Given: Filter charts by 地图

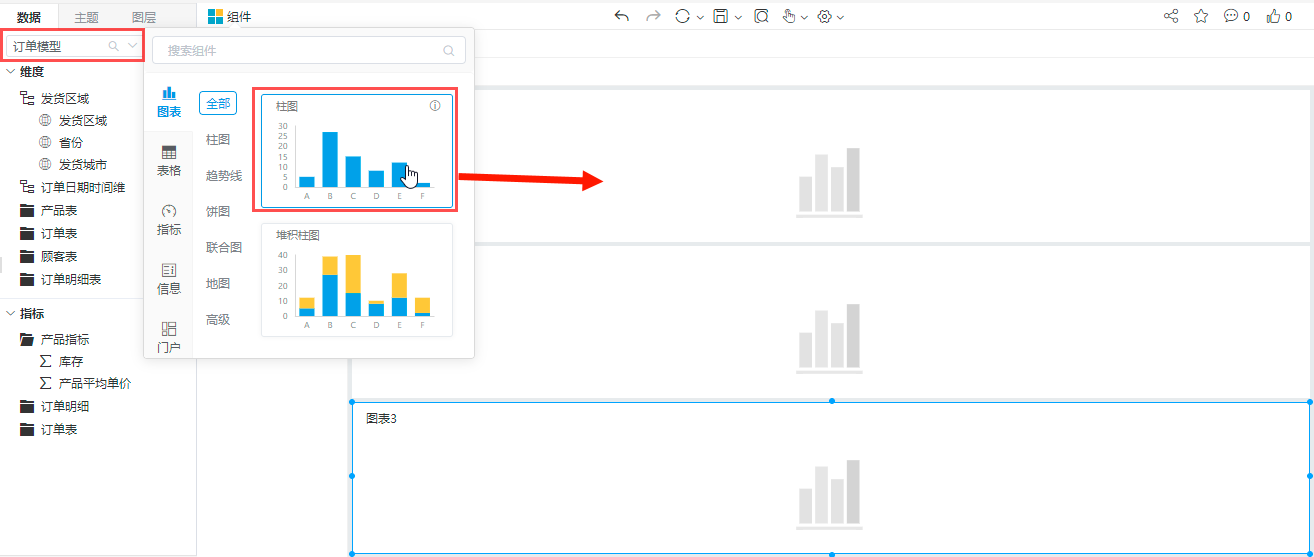Looking at the screenshot, I should [x=218, y=283].
